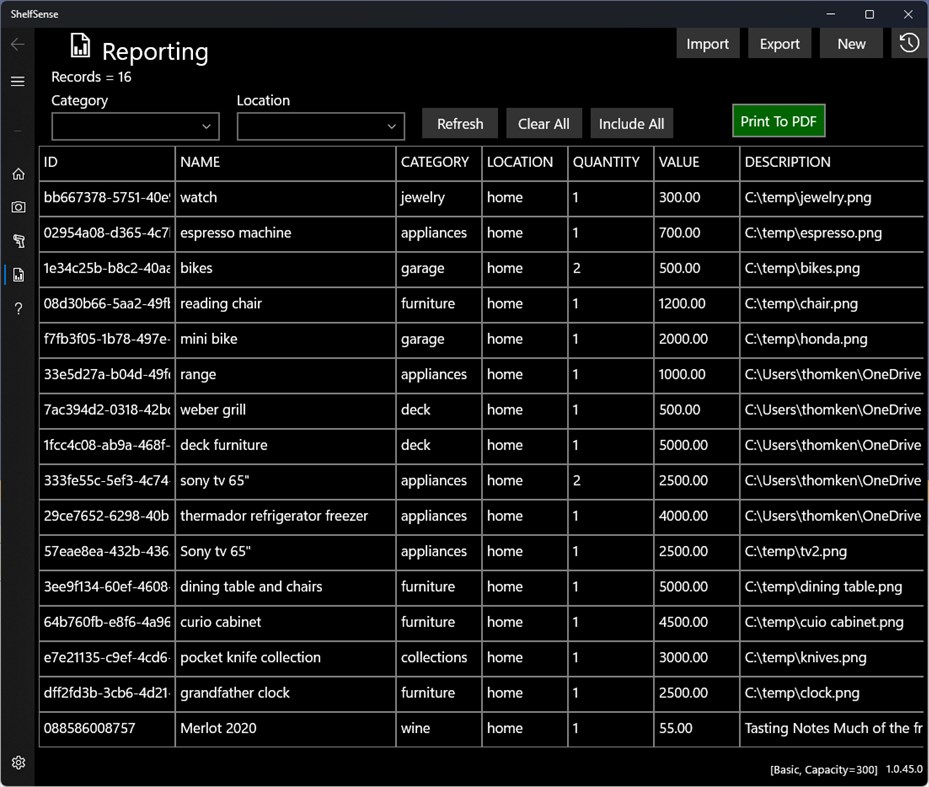This screenshot has height=787, width=929.
Task: Export the inventory records
Action: click(x=780, y=43)
